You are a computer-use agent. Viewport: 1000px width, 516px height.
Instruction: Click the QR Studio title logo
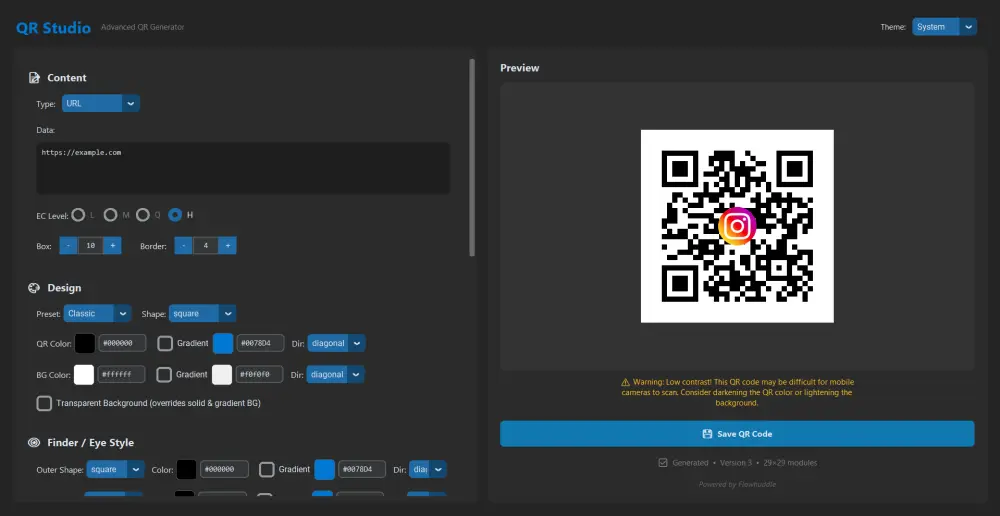click(54, 28)
